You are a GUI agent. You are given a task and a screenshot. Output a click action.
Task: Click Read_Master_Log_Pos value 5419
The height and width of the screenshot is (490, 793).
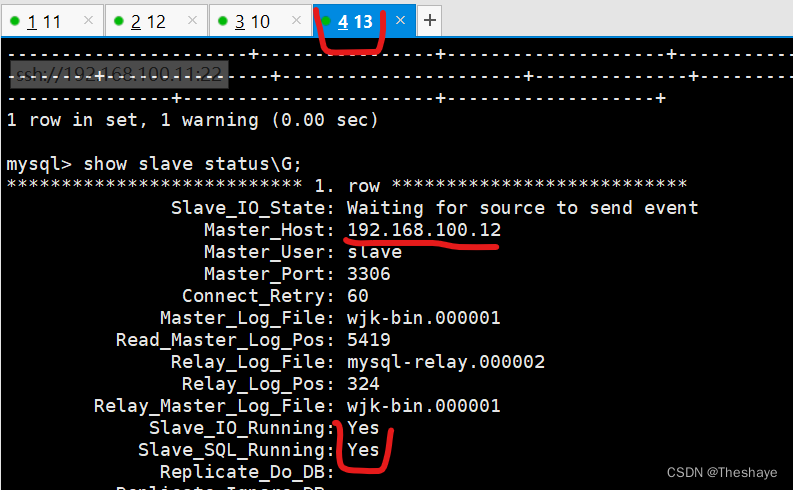tap(369, 340)
